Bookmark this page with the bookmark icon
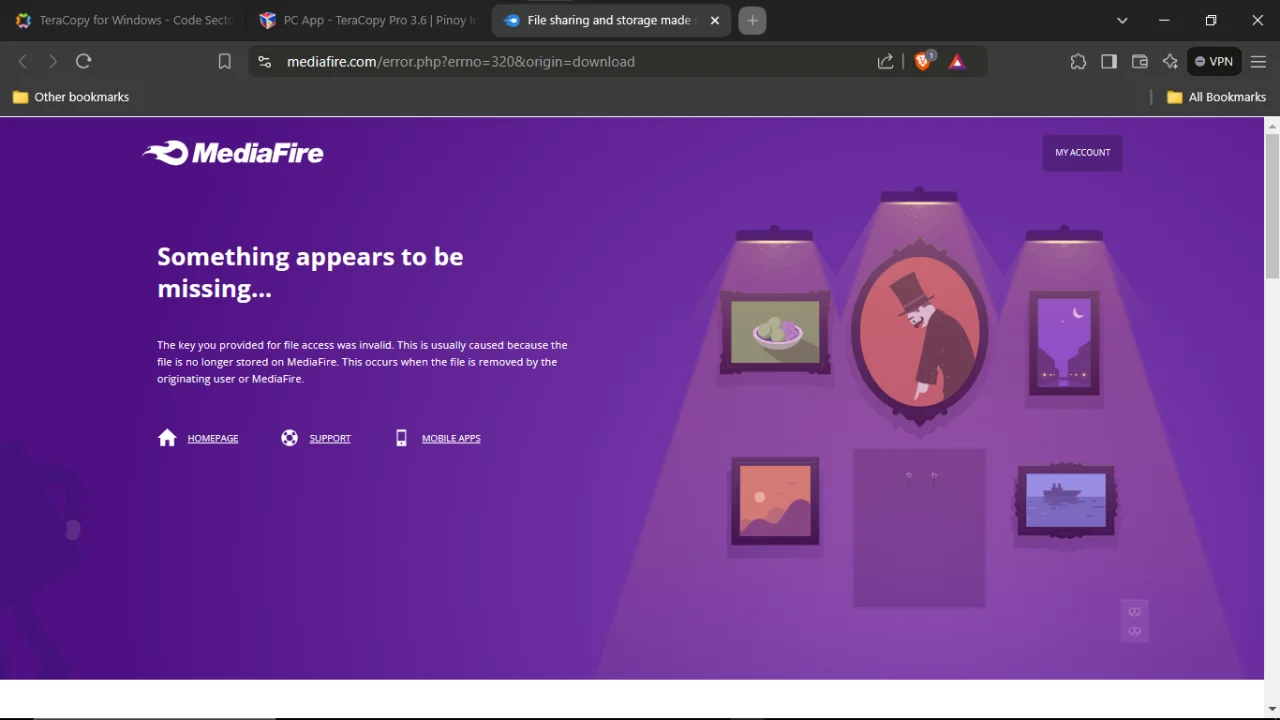Image resolution: width=1280 pixels, height=720 pixels. click(x=225, y=61)
